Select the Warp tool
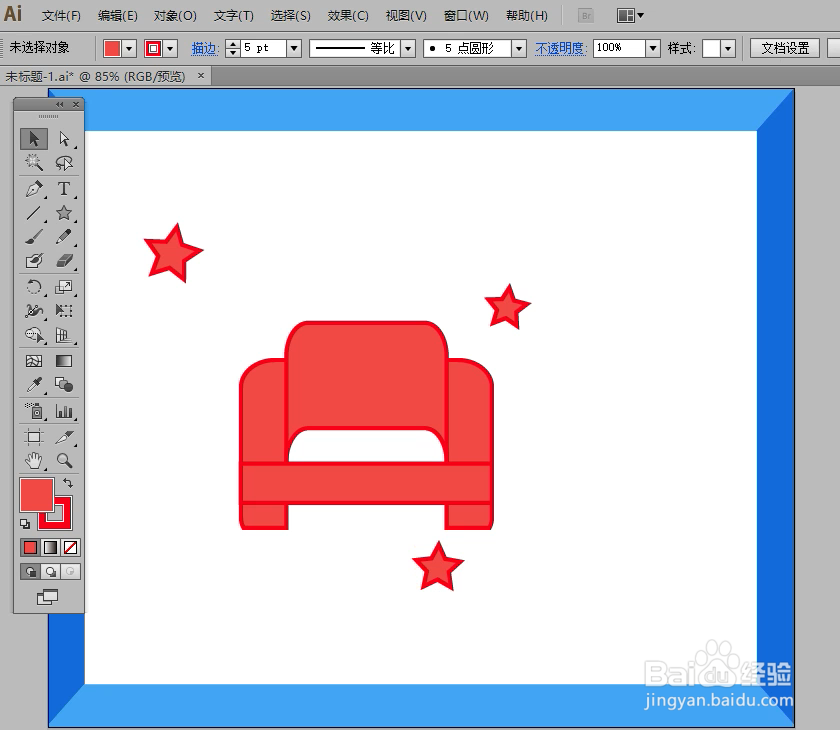The height and width of the screenshot is (730, 840). pyautogui.click(x=34, y=311)
